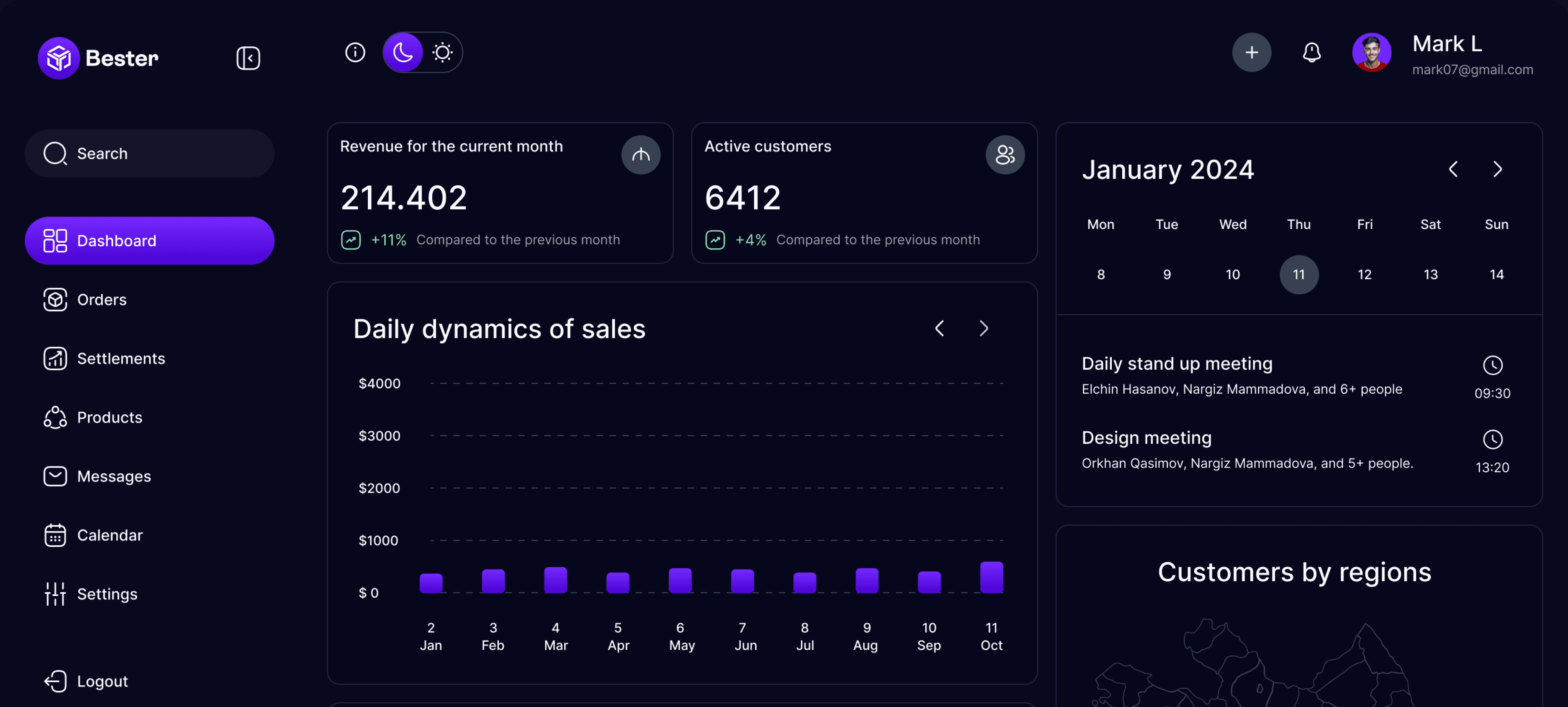1568x707 pixels.
Task: Click the Orders box icon
Action: [x=55, y=300]
